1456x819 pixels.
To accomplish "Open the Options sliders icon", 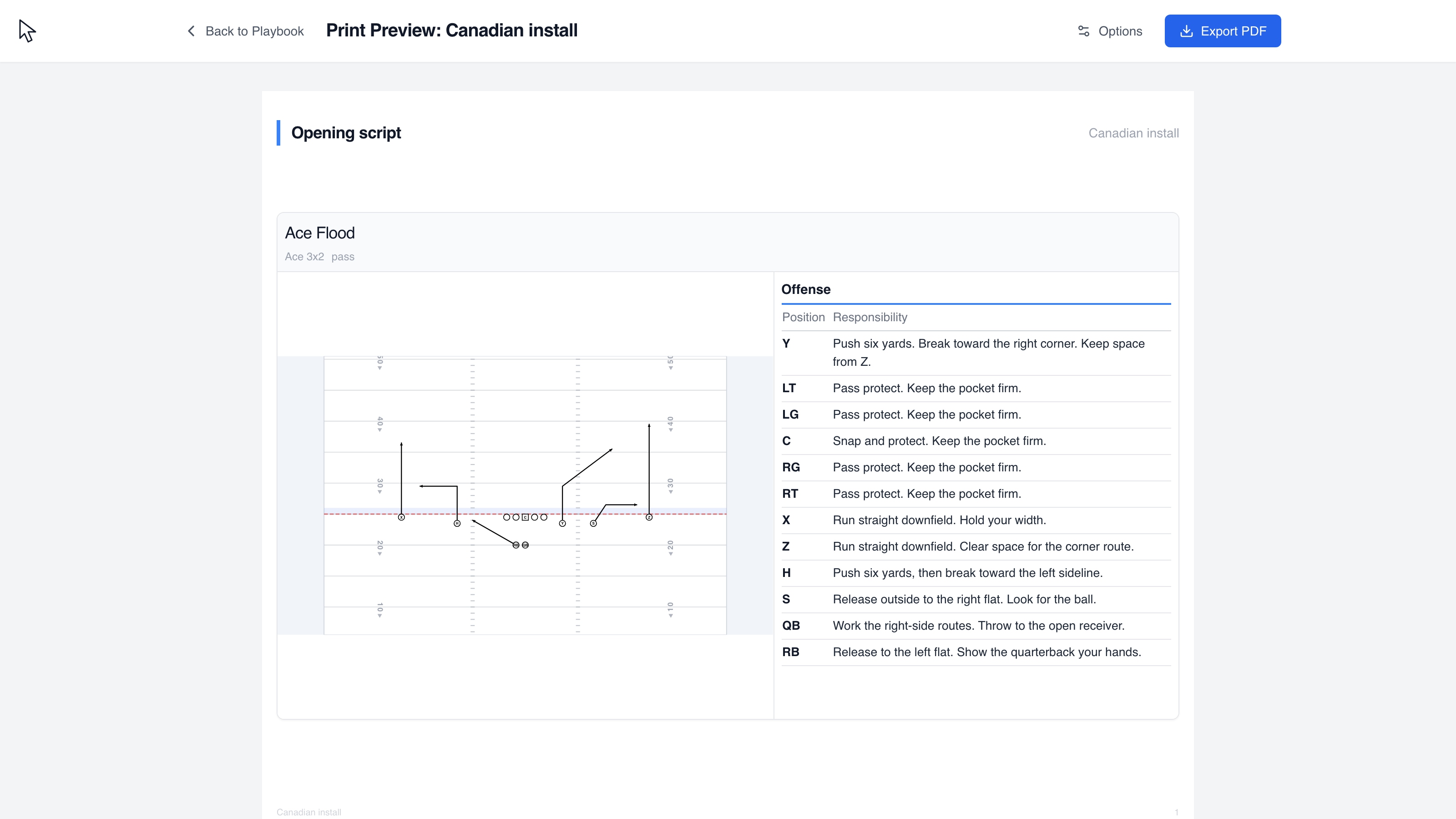I will point(1083,31).
